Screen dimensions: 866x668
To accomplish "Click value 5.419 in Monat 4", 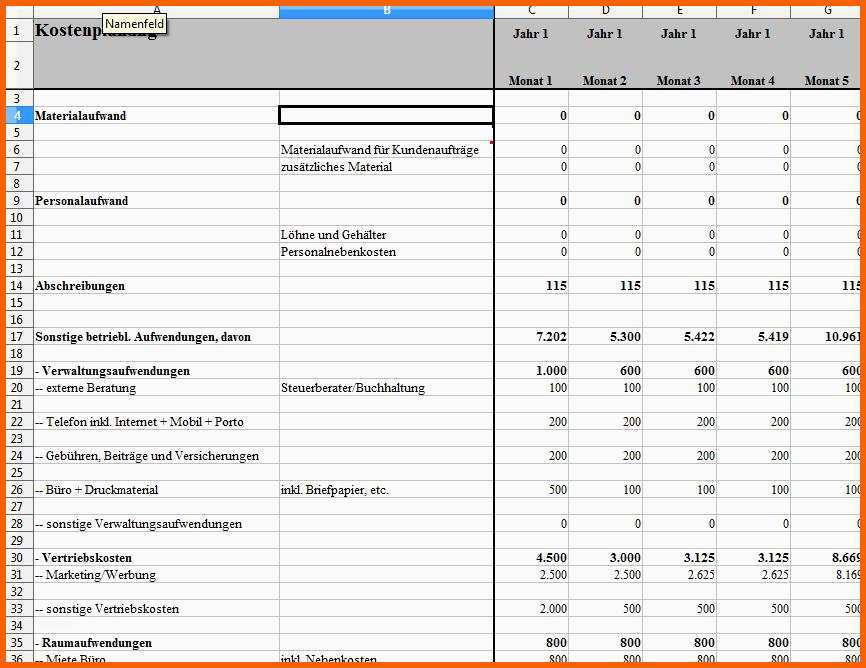I will (x=753, y=336).
